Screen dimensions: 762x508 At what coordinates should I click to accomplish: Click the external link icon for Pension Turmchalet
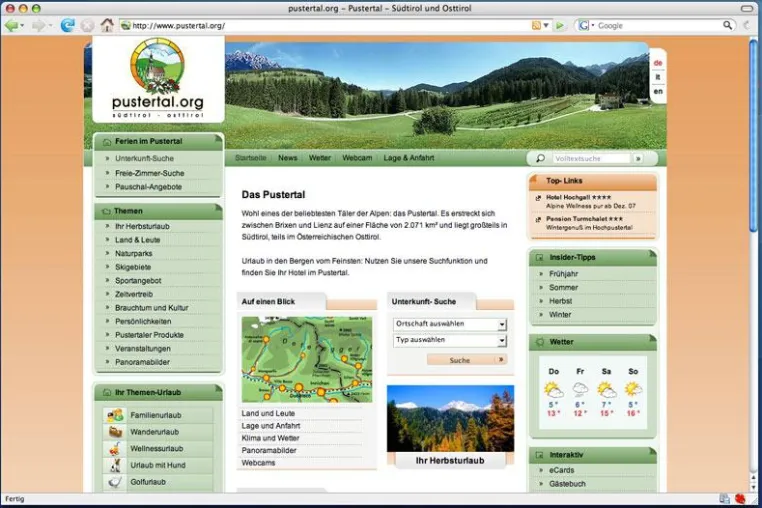[x=538, y=219]
